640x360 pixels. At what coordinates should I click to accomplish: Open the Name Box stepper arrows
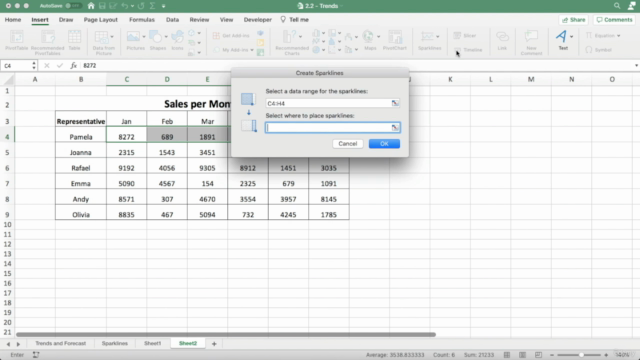(x=34, y=65)
